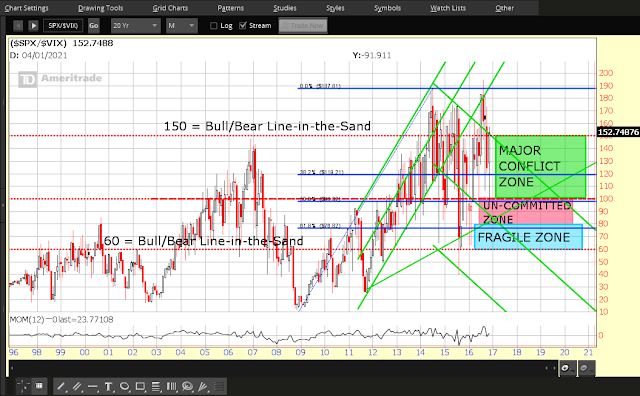This screenshot has width=640, height=396.
Task: Select the crosshair pointer tool
Action: point(24,386)
